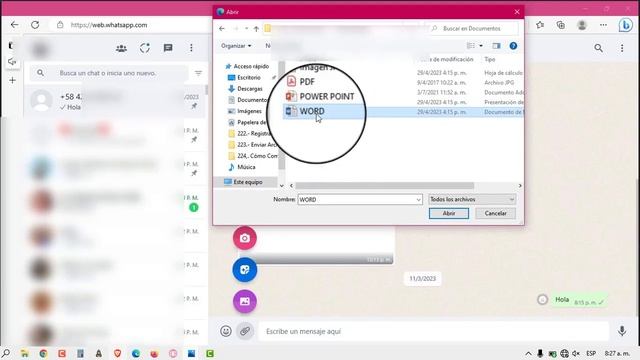Click the Tipo column header

pyautogui.click(x=490, y=59)
